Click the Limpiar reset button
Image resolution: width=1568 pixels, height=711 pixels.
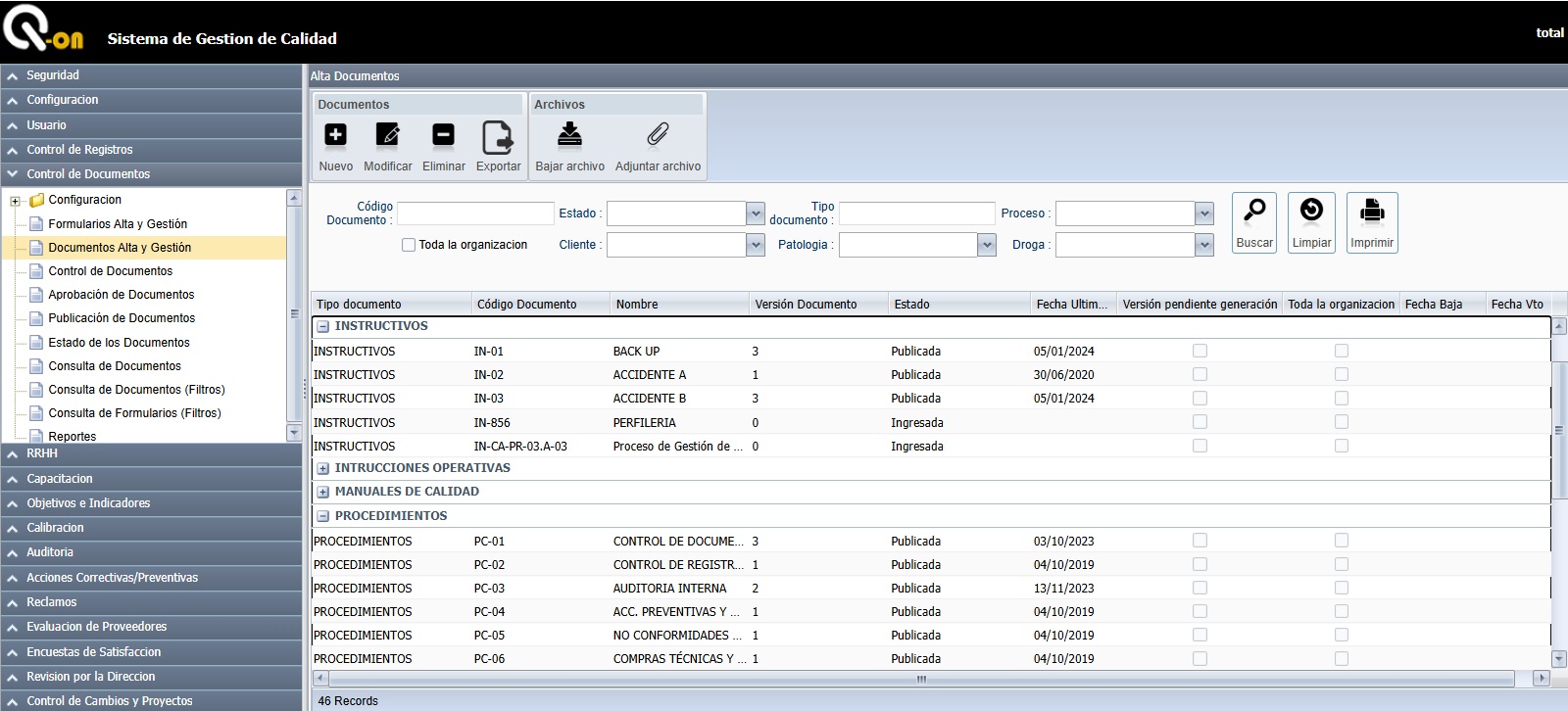[1311, 223]
